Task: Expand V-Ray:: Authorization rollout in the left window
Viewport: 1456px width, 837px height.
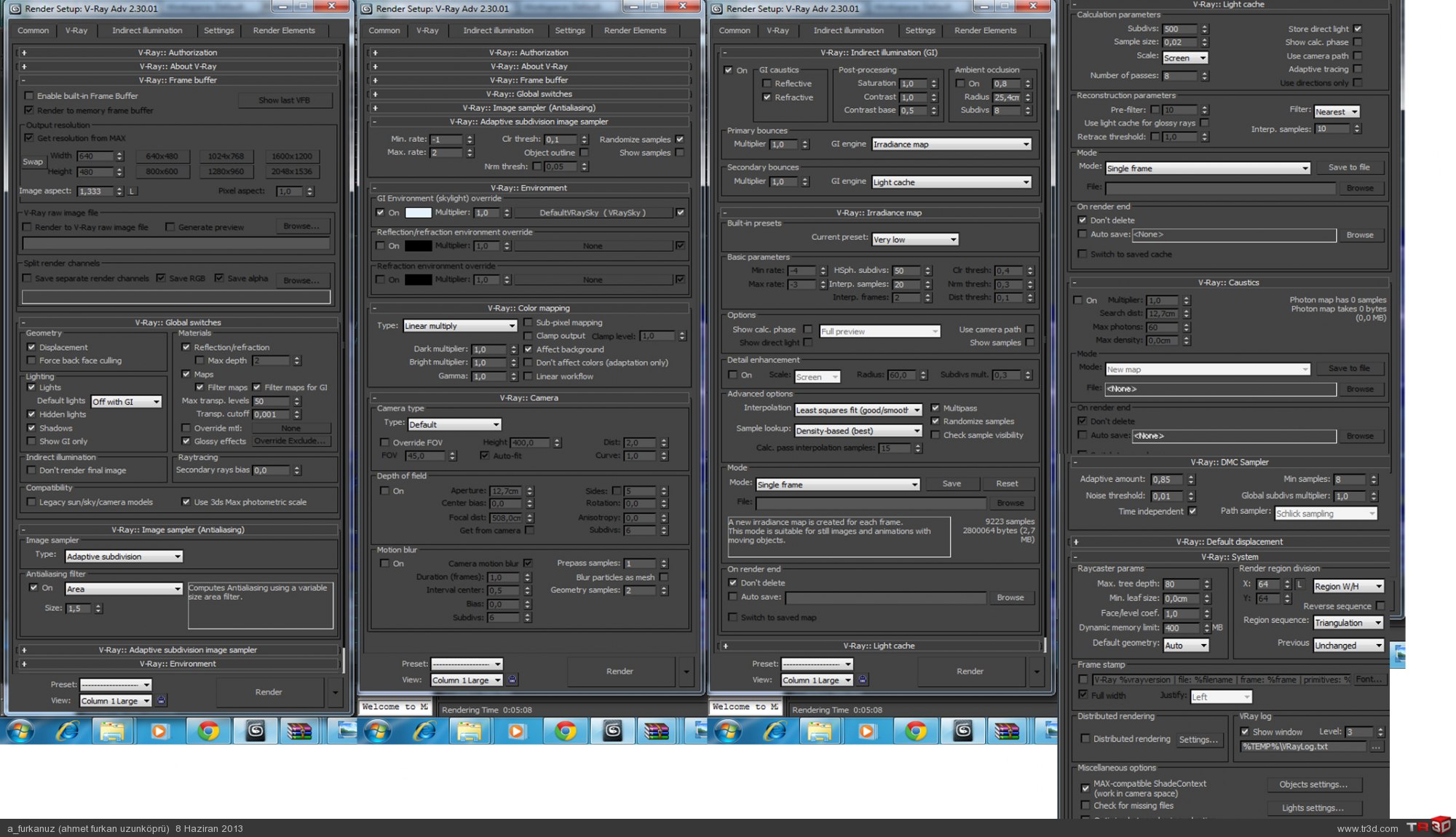Action: pyautogui.click(x=178, y=52)
